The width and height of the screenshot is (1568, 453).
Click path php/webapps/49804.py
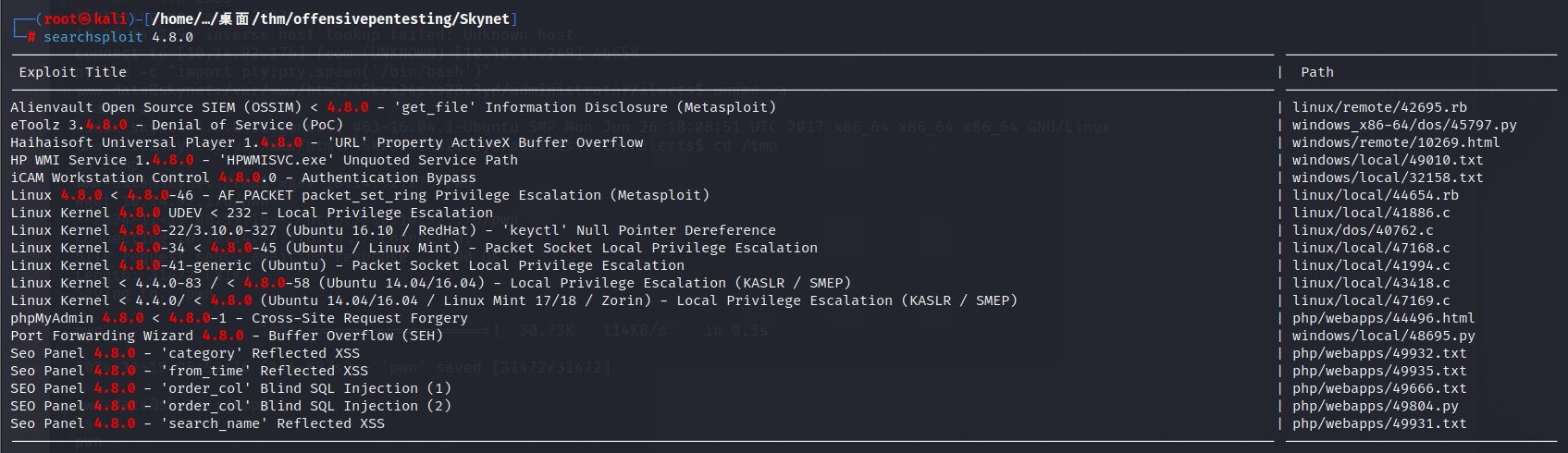(x=1376, y=406)
